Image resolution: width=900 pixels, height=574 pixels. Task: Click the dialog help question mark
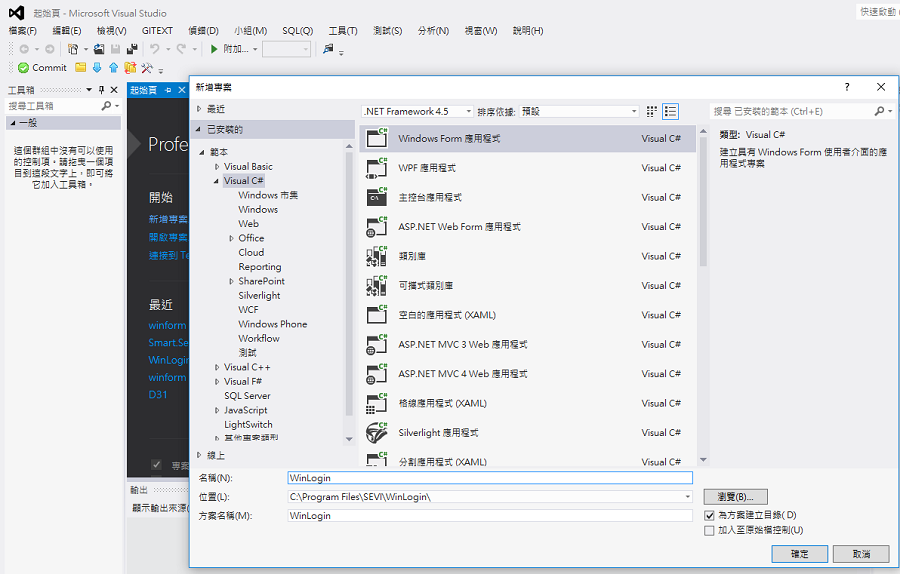click(847, 87)
